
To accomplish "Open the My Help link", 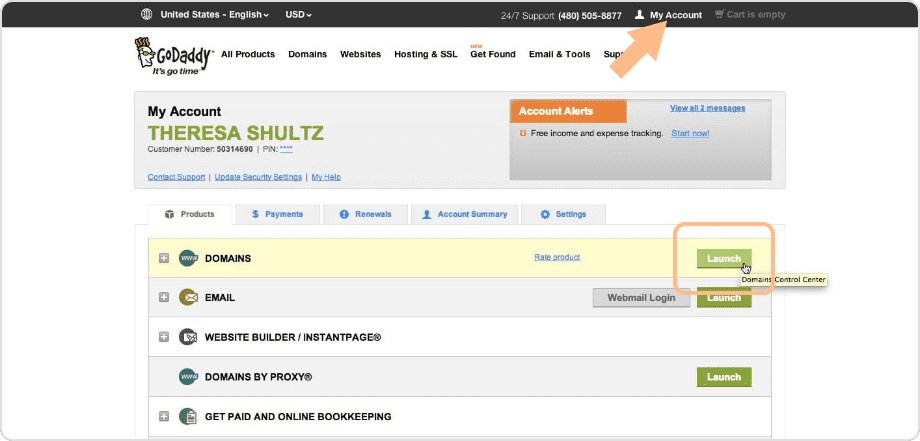I will (x=326, y=177).
